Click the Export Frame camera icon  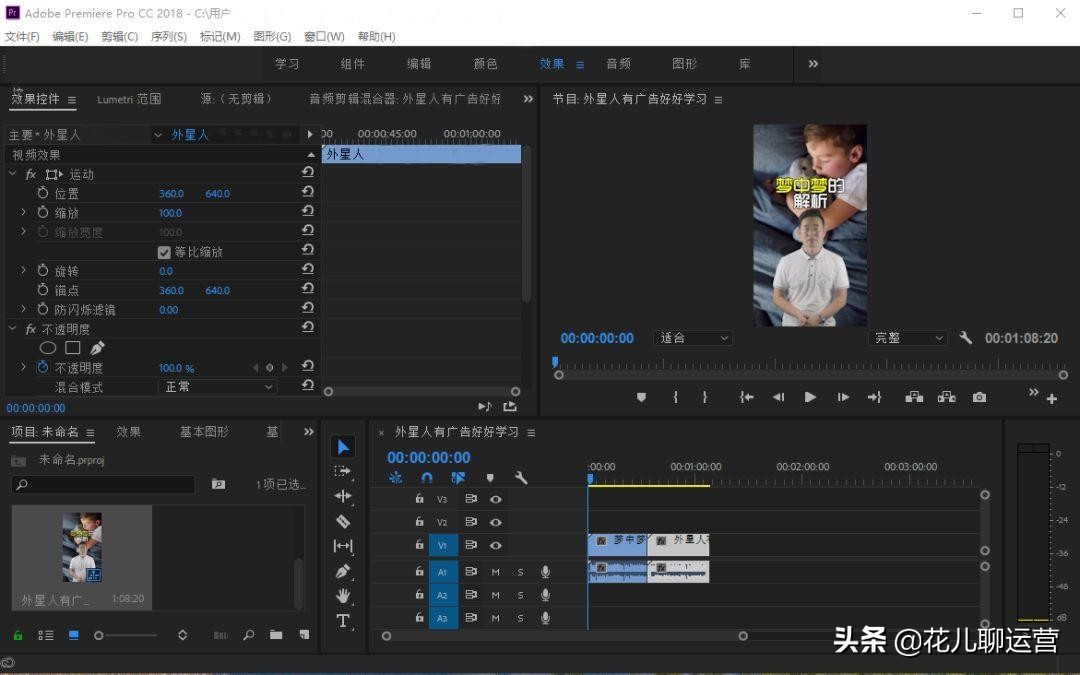pyautogui.click(x=979, y=396)
